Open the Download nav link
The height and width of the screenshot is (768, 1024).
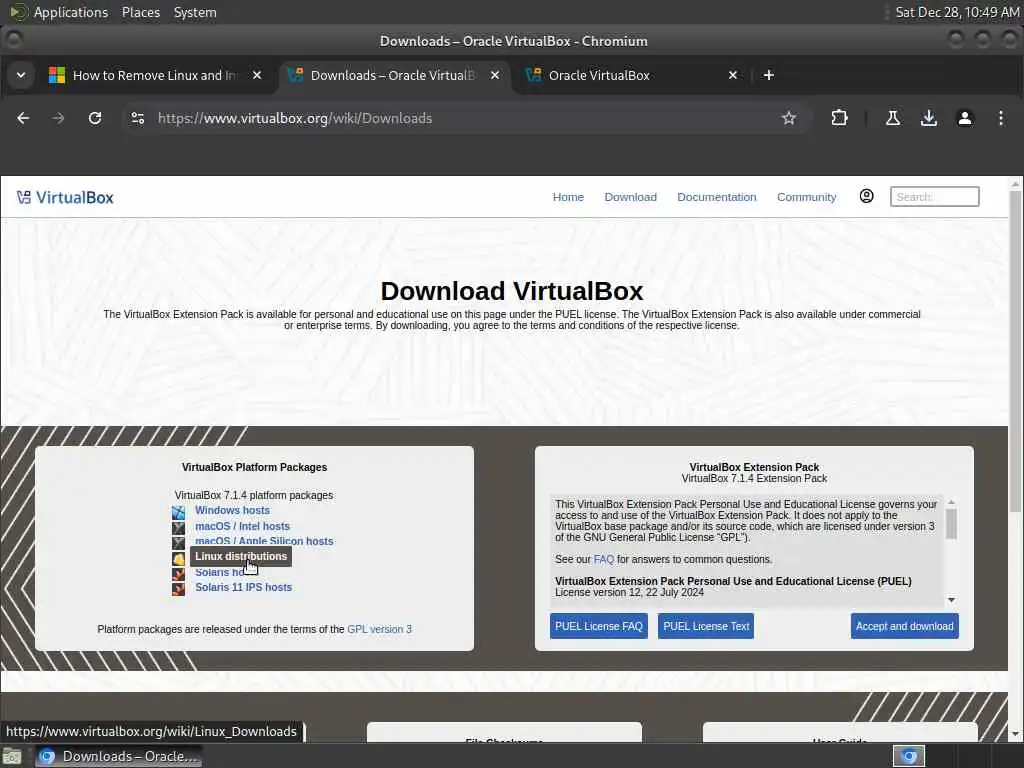[x=630, y=197]
